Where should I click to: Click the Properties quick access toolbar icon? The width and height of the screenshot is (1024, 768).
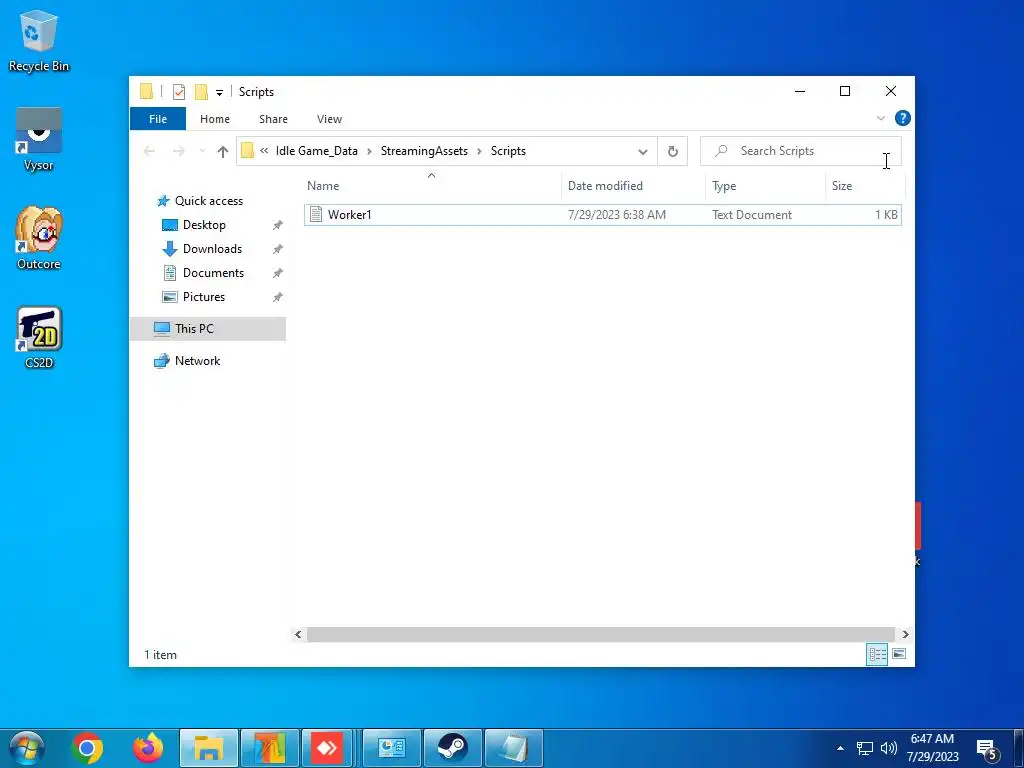(178, 92)
